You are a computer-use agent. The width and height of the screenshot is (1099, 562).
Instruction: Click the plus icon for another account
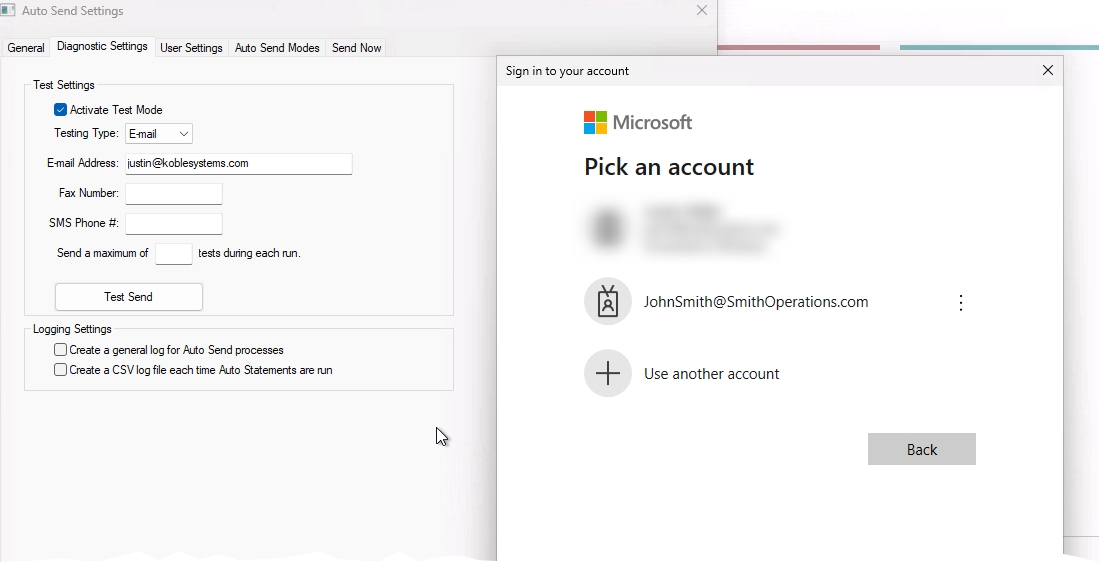[x=608, y=374]
